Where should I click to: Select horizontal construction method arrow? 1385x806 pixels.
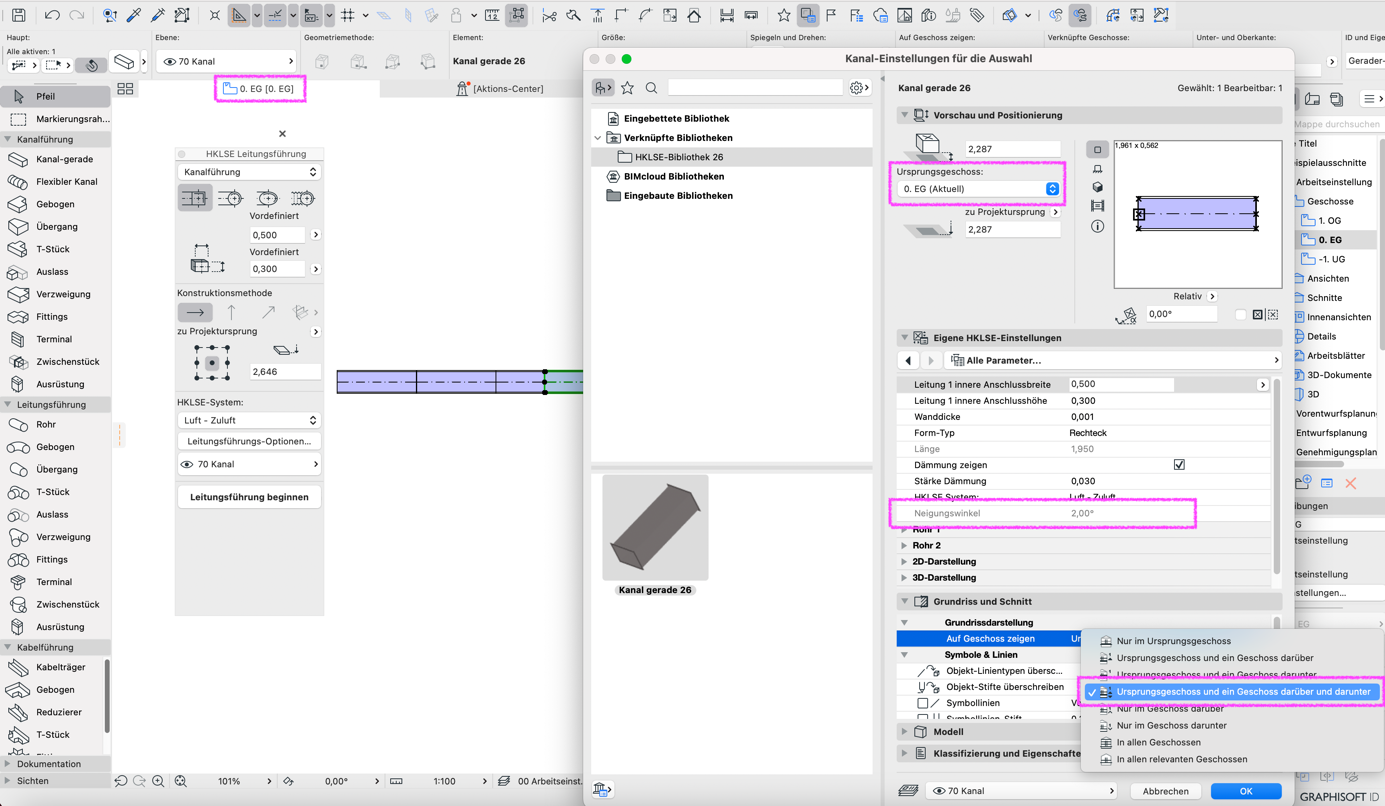coord(195,312)
